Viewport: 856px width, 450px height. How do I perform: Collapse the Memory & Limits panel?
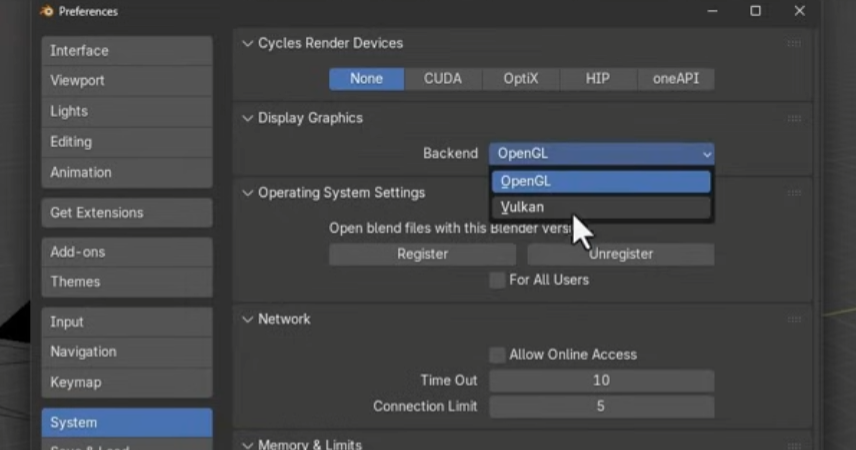pos(248,444)
